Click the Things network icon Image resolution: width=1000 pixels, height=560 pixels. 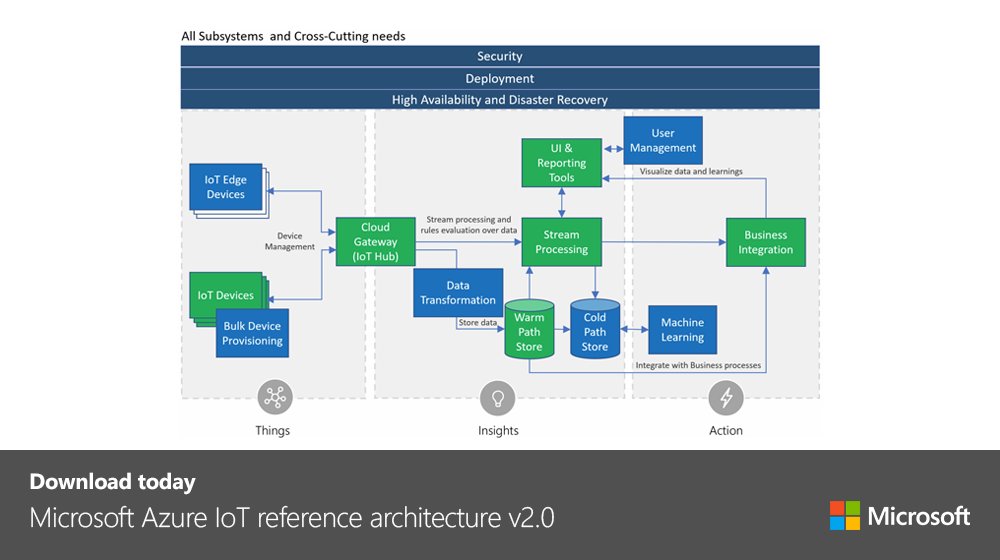pyautogui.click(x=275, y=397)
